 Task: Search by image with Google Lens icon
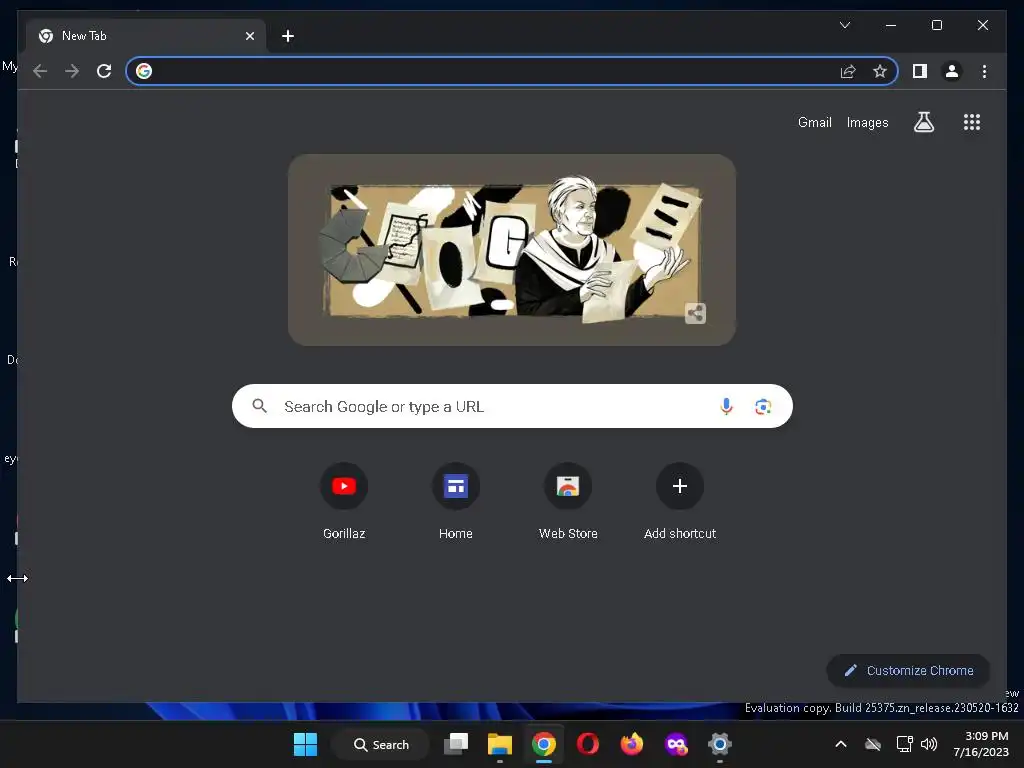763,406
